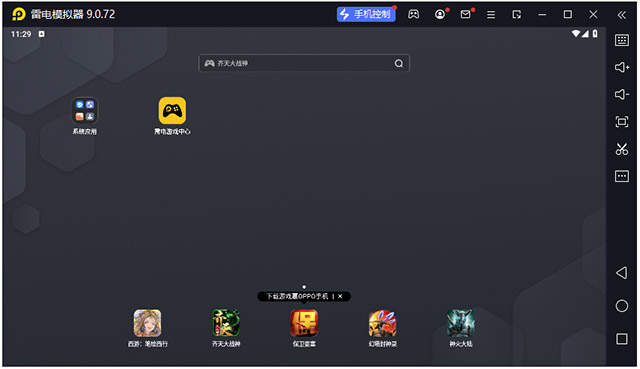Screen dimensions: 640x369
Task: Expand more tools with the ellipsis icon
Action: (622, 176)
